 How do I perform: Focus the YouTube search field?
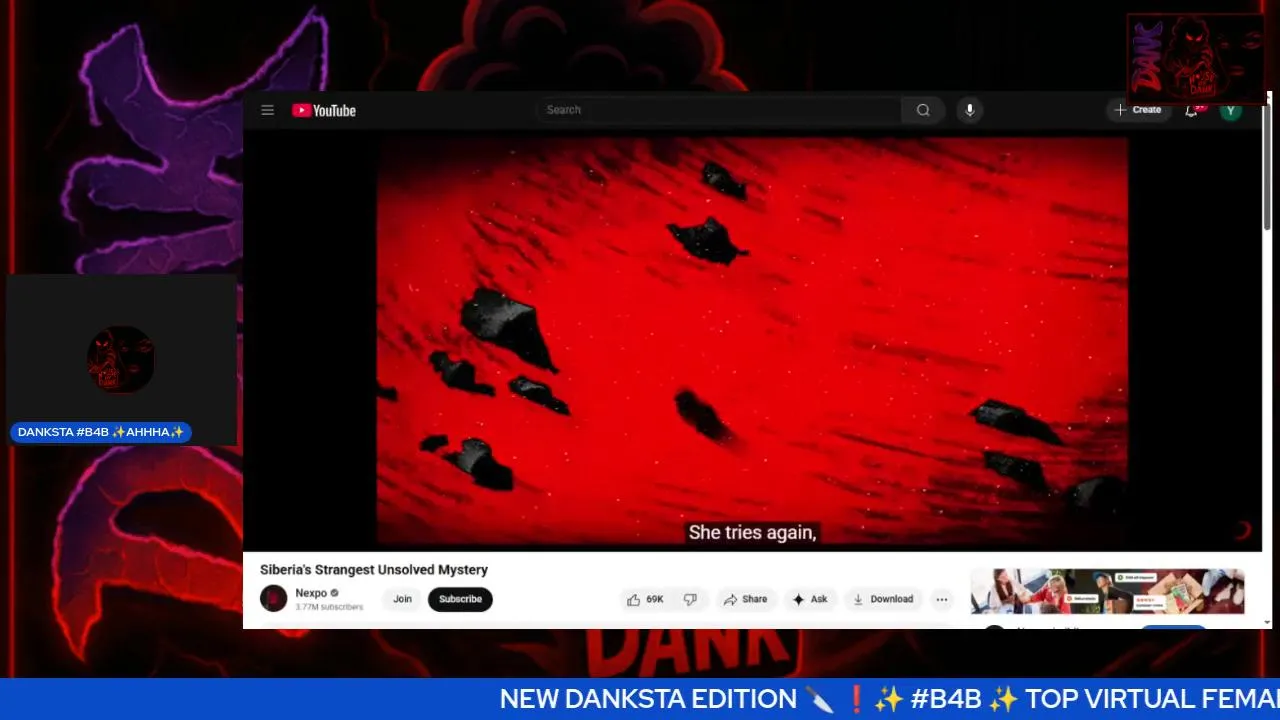(718, 110)
